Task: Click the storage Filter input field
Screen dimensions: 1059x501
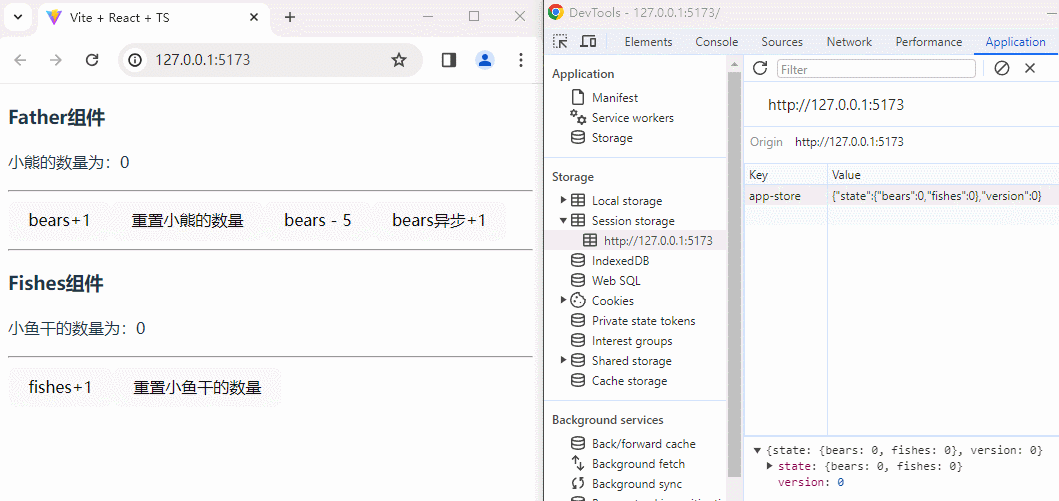Action: pyautogui.click(x=876, y=69)
